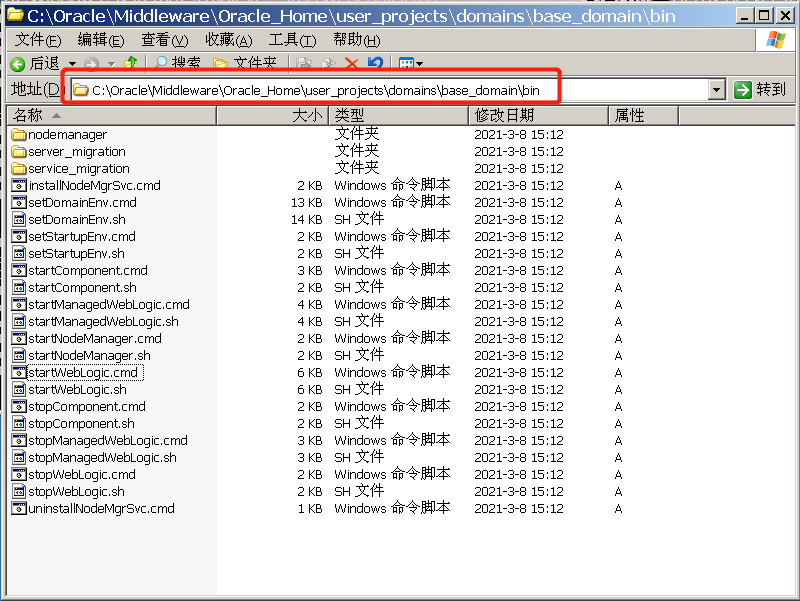Viewport: 800px width, 601px height.
Task: Open the Views dropdown arrow
Action: click(419, 64)
